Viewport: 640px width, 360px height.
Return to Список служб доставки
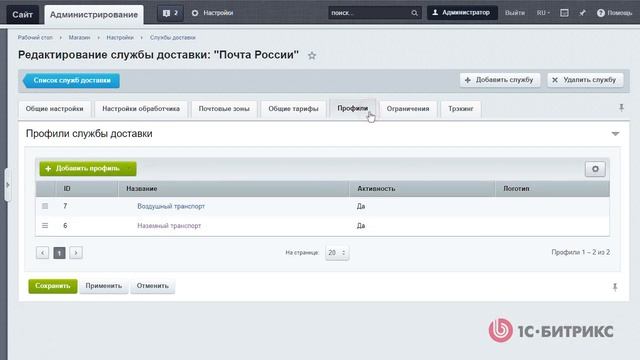[71, 80]
